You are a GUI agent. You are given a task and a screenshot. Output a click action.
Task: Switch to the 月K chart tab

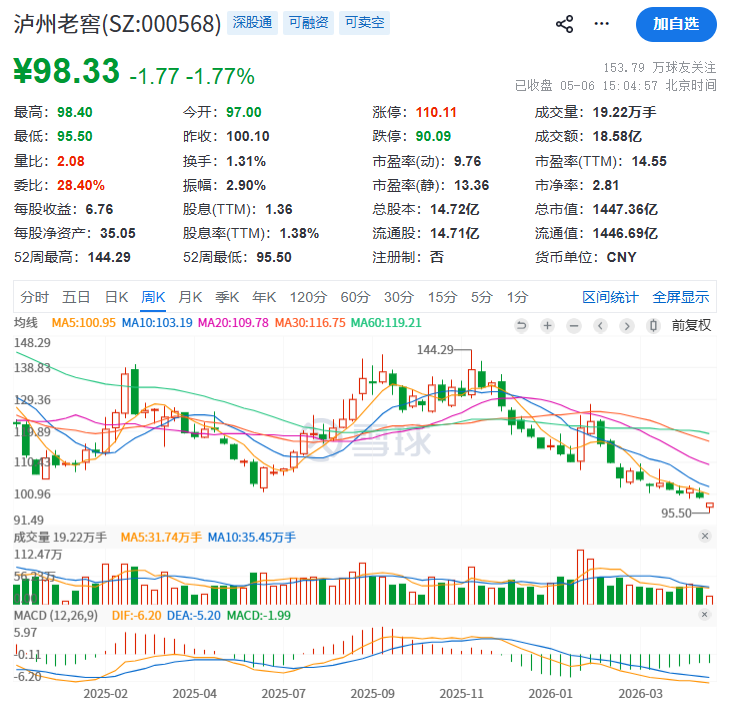[x=190, y=297]
